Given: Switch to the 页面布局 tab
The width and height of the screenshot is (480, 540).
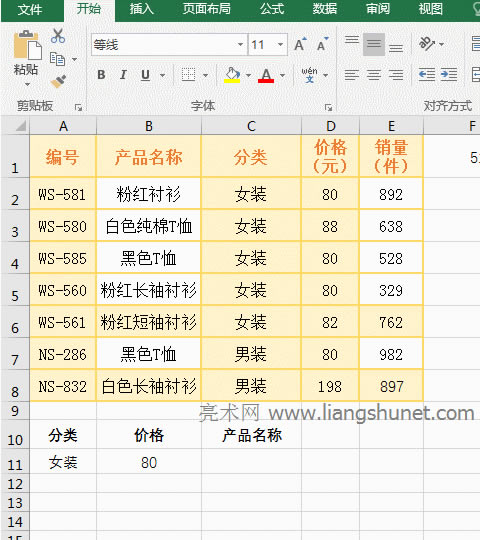Looking at the screenshot, I should [x=207, y=9].
